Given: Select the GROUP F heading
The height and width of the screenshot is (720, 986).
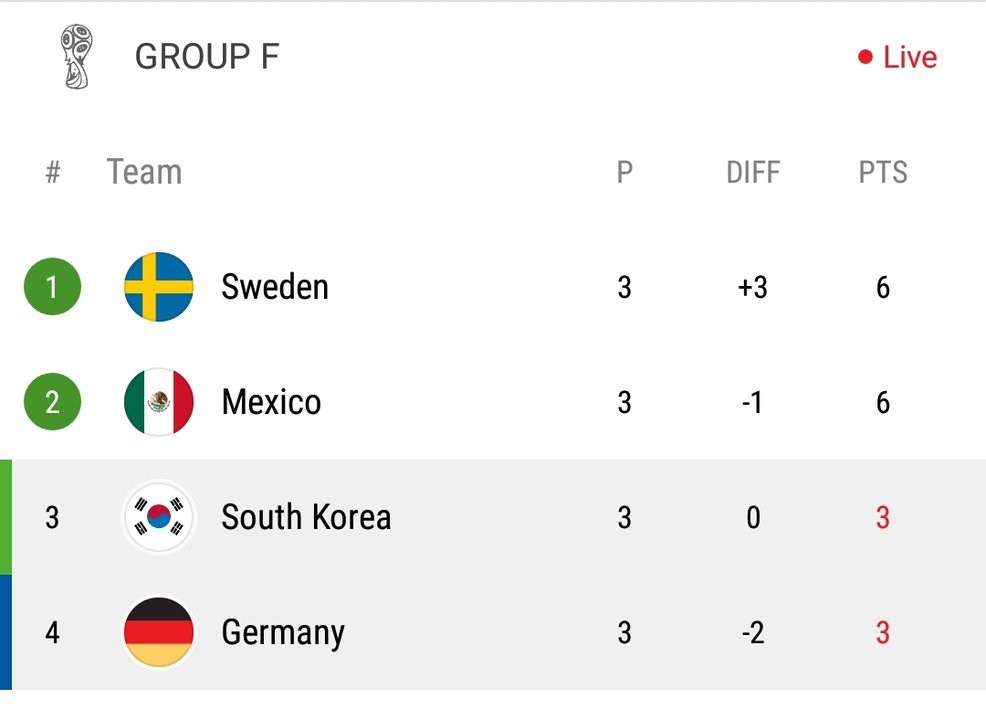Looking at the screenshot, I should tap(207, 57).
